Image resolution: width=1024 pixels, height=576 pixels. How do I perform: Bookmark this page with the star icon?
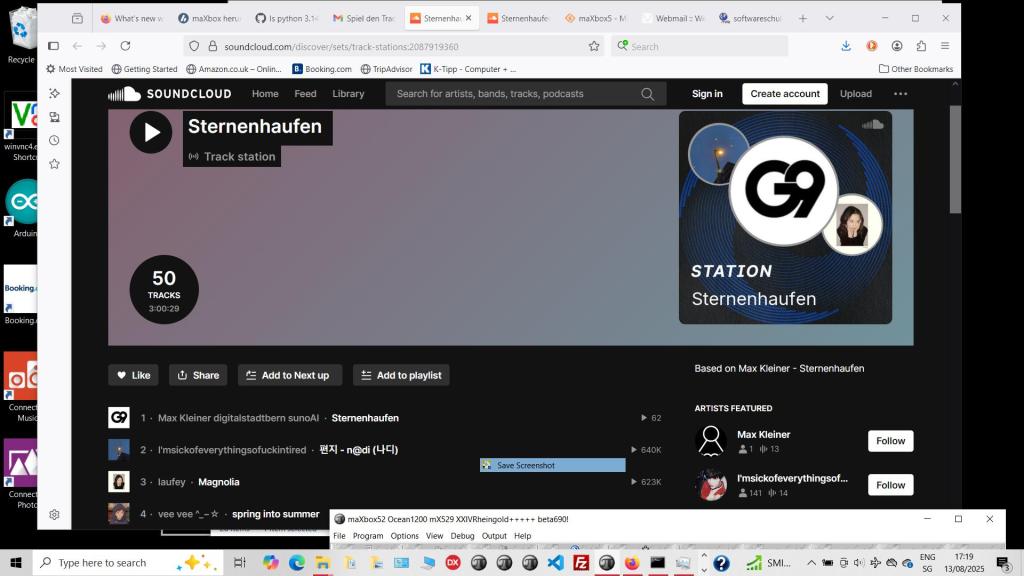(594, 46)
